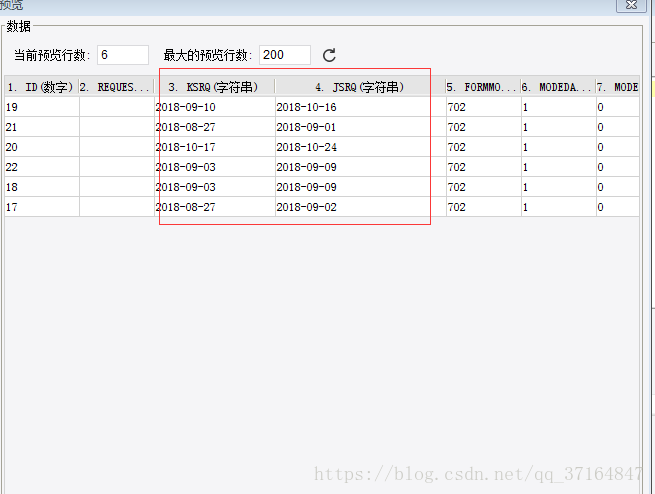The height and width of the screenshot is (494, 655).
Task: Select the 7. MODE column header
Action: pos(618,87)
